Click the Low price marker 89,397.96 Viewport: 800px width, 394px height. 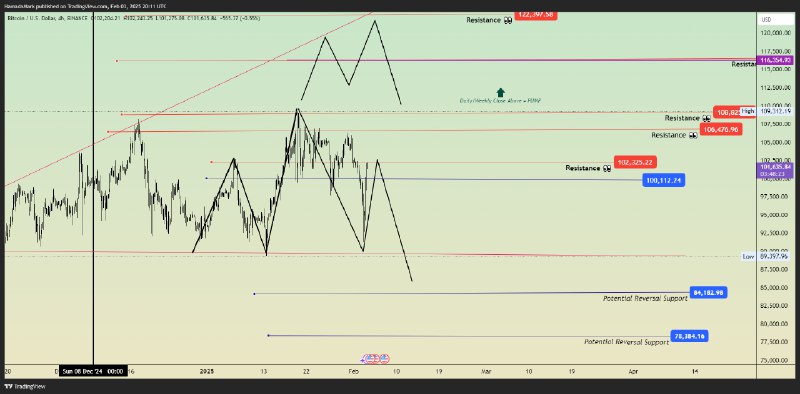(x=768, y=257)
